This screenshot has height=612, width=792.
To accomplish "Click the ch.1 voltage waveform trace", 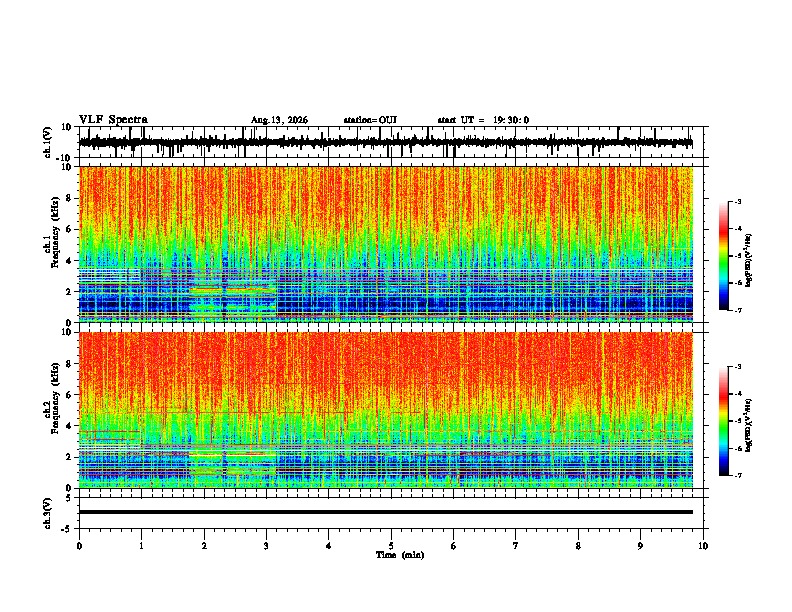I will click(386, 142).
